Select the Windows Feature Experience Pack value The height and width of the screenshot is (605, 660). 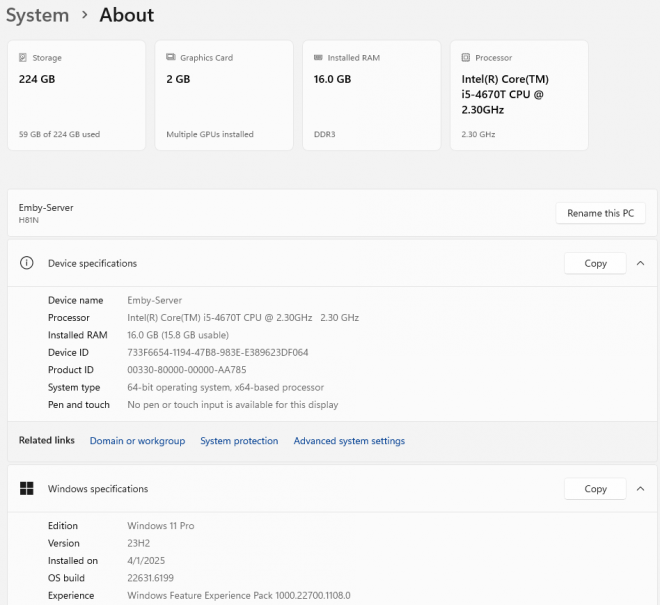click(x=239, y=595)
